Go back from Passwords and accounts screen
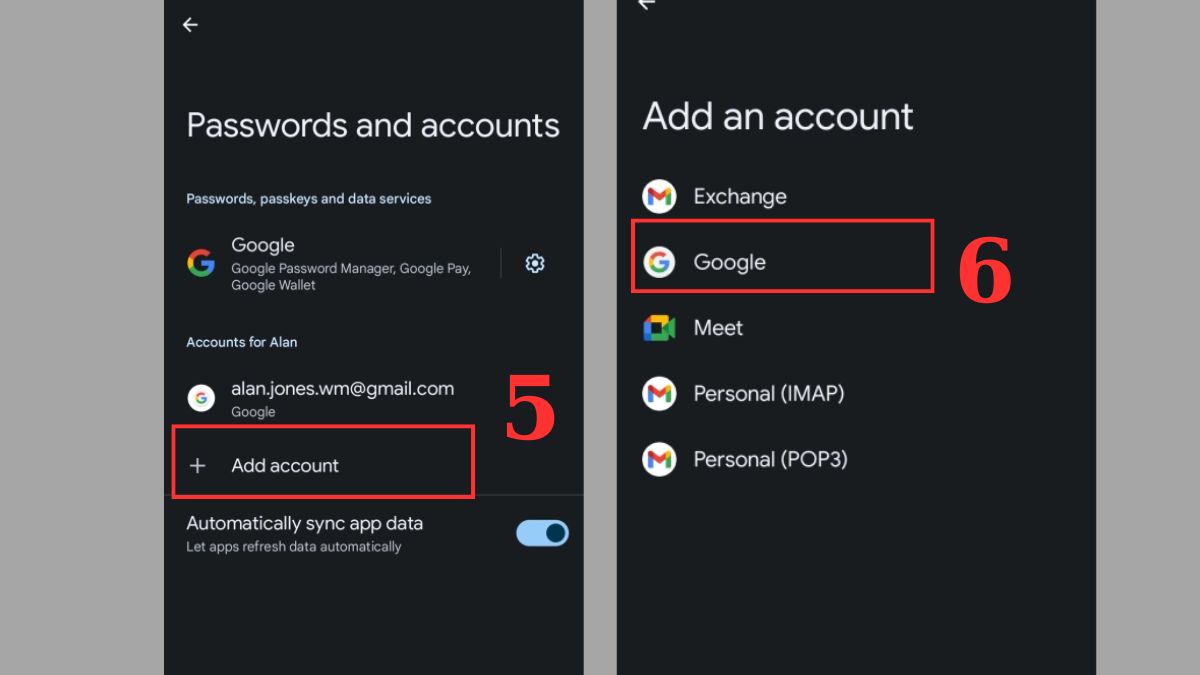The image size is (1200, 675). [x=190, y=25]
